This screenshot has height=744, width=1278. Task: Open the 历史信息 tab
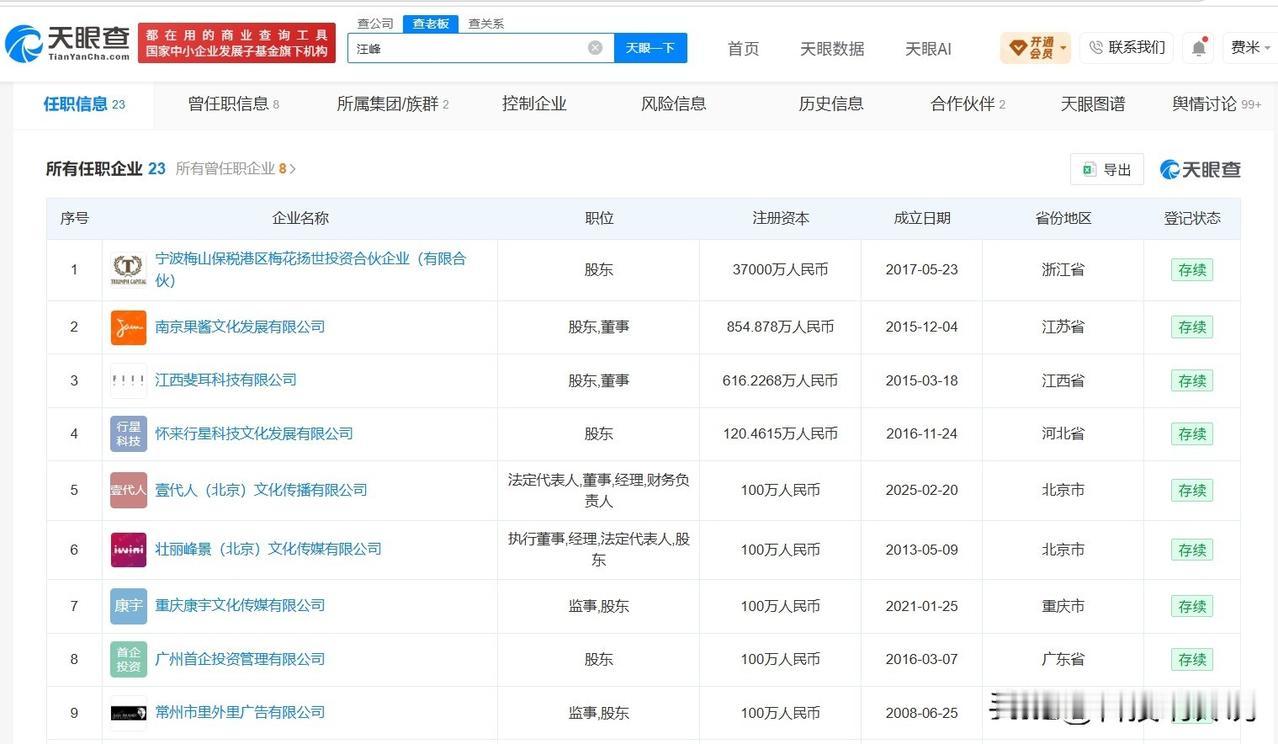[831, 104]
